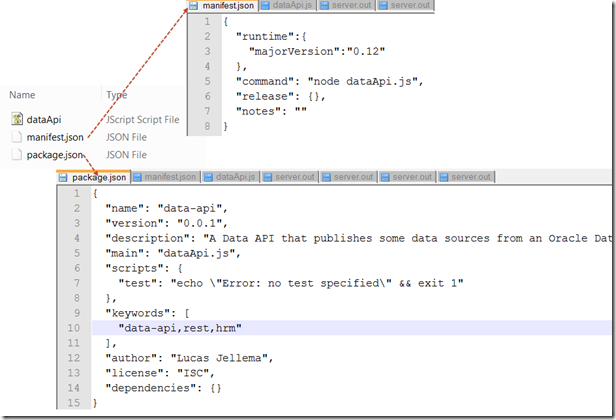Place cursor on the "test": "echo ..." line
Viewport: 616px width, 420px height.
[291, 283]
